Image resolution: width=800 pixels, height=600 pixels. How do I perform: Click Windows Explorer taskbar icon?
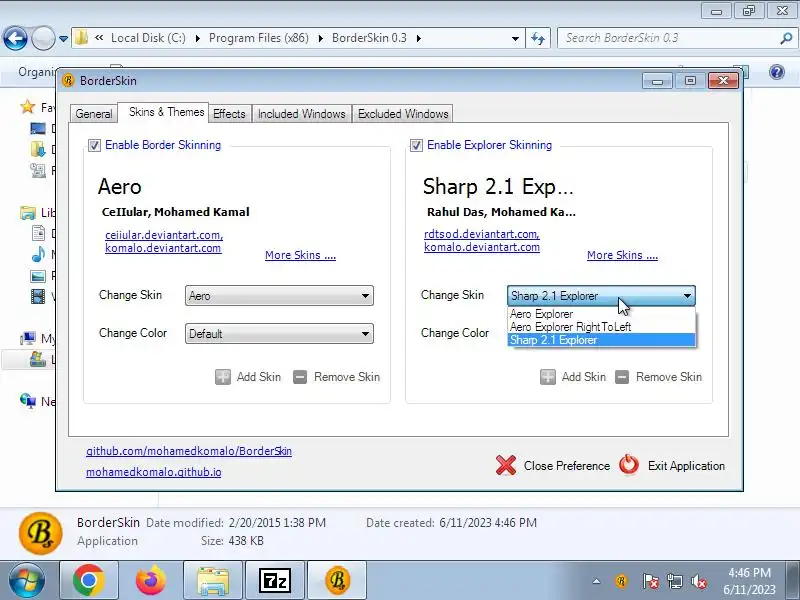[x=213, y=581]
